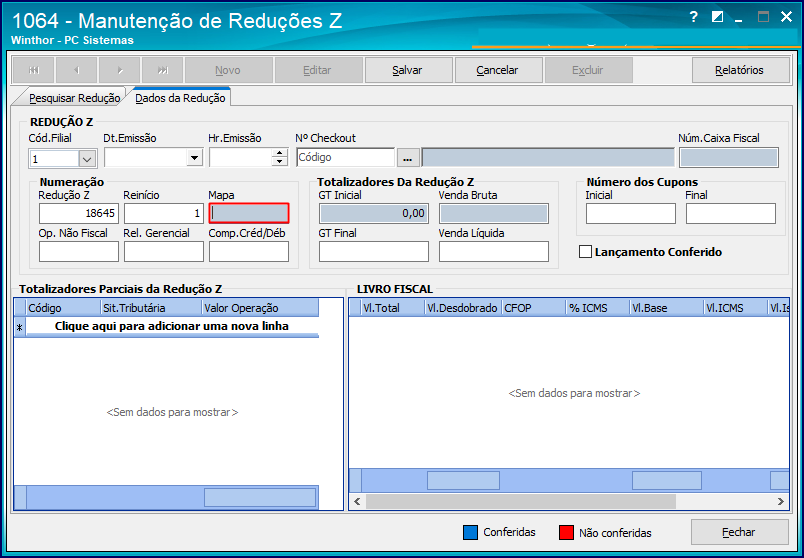
Task: Go to previous record arrow icon
Action: point(76,70)
